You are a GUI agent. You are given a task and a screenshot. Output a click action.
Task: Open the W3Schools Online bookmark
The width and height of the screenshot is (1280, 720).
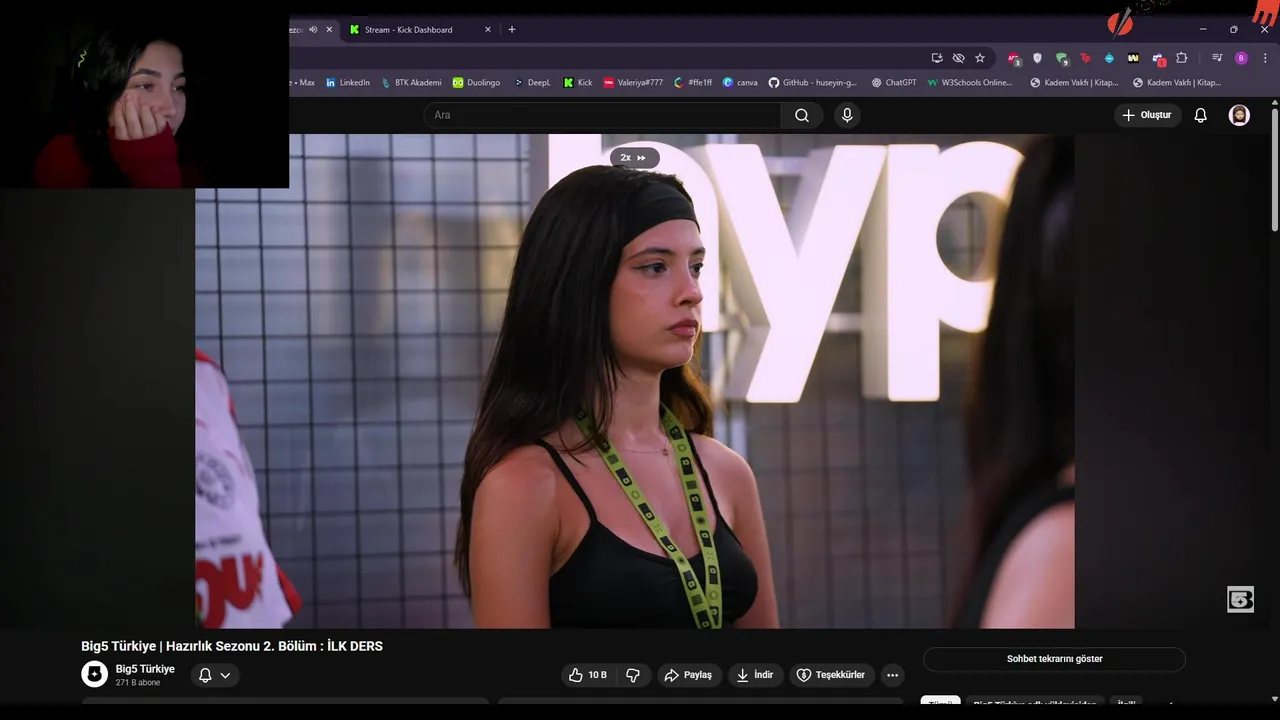(970, 83)
